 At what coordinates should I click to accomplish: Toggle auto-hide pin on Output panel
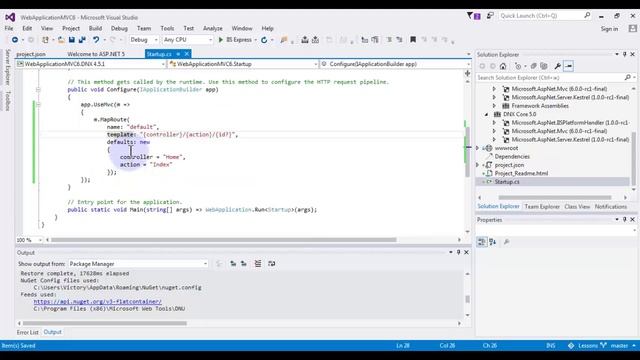point(458,253)
